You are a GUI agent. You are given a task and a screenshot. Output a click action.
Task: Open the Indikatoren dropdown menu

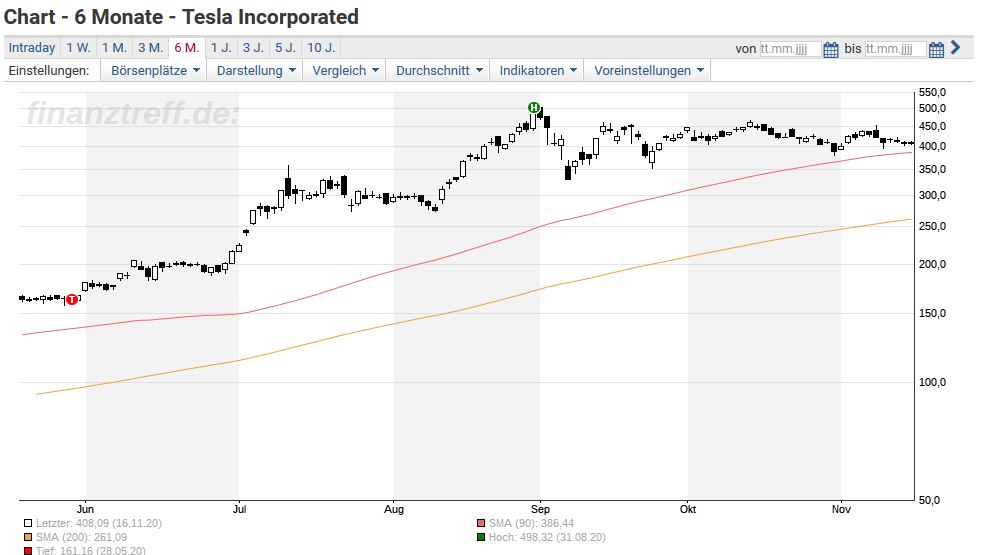(537, 71)
